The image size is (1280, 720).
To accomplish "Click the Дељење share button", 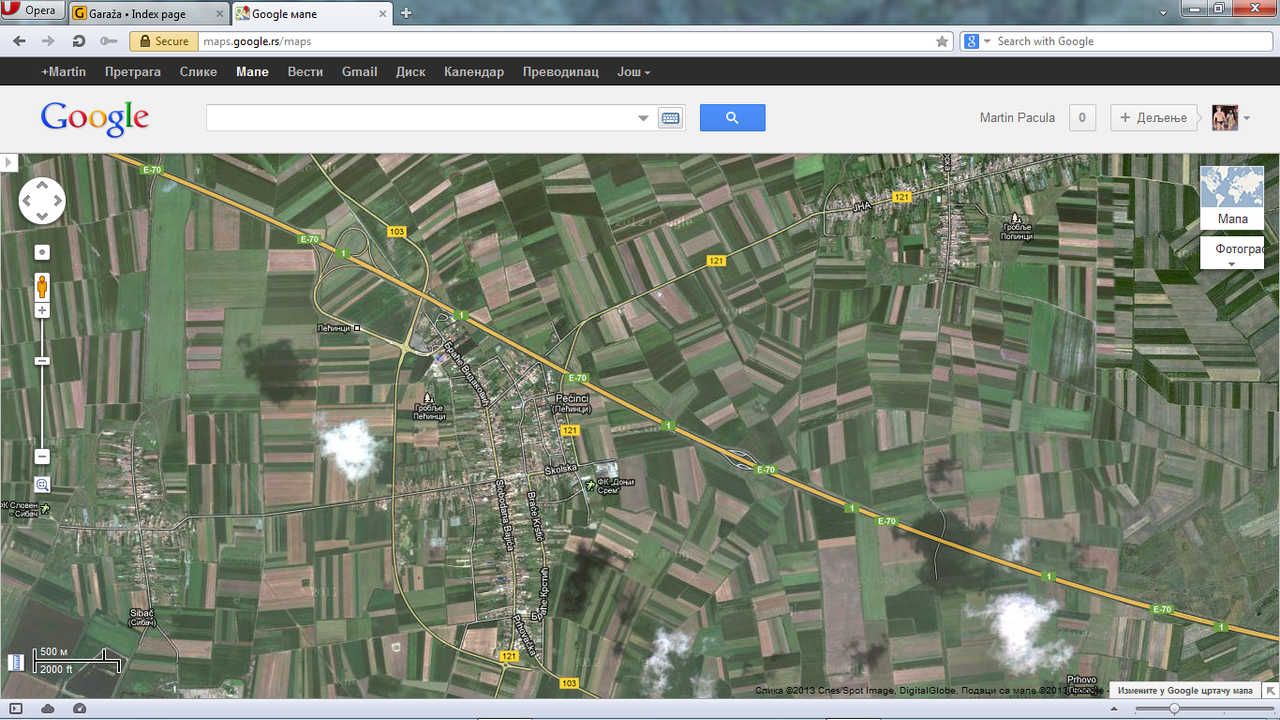I will coord(1153,118).
